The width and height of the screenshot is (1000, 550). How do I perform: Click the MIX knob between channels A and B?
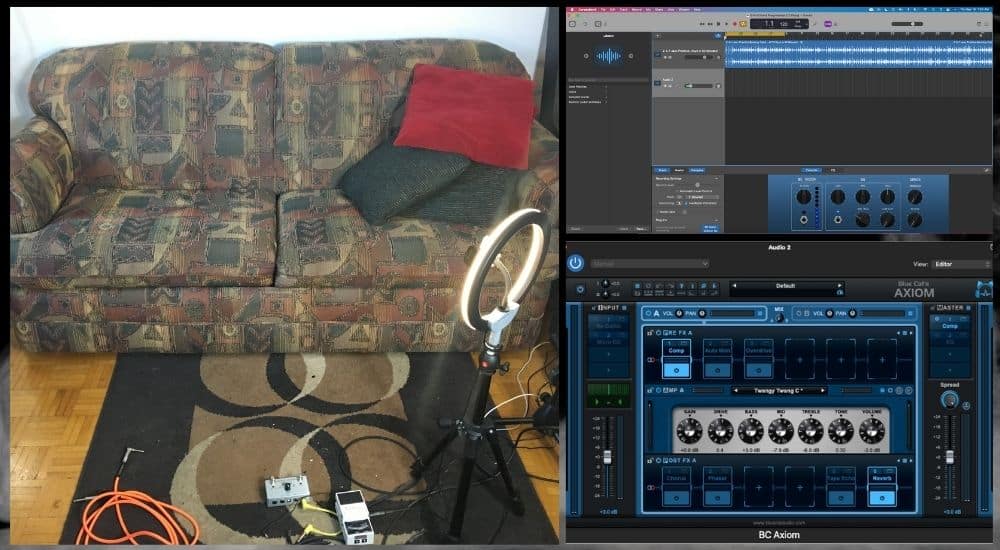pos(779,317)
